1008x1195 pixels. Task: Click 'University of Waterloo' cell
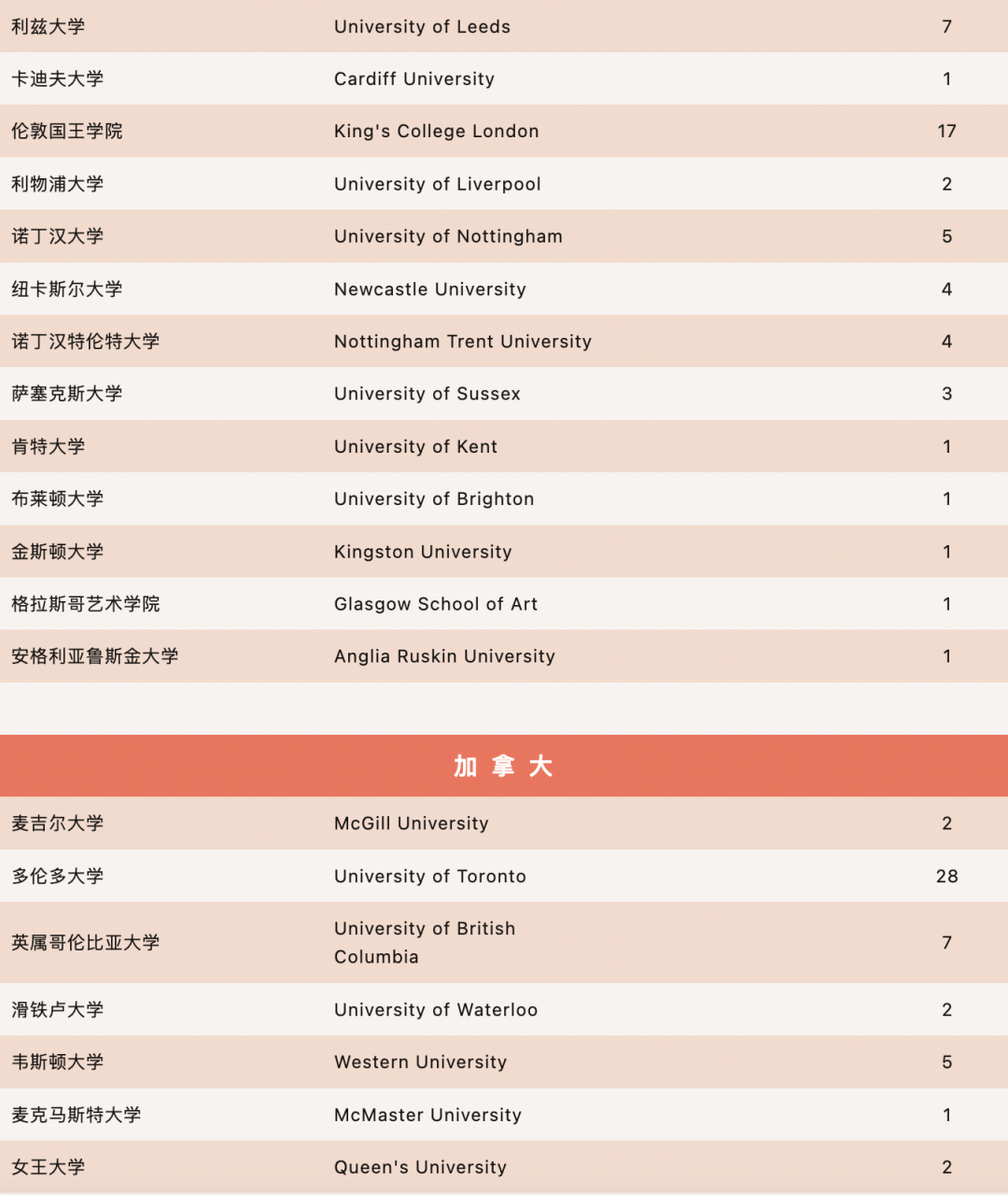[x=436, y=1010]
